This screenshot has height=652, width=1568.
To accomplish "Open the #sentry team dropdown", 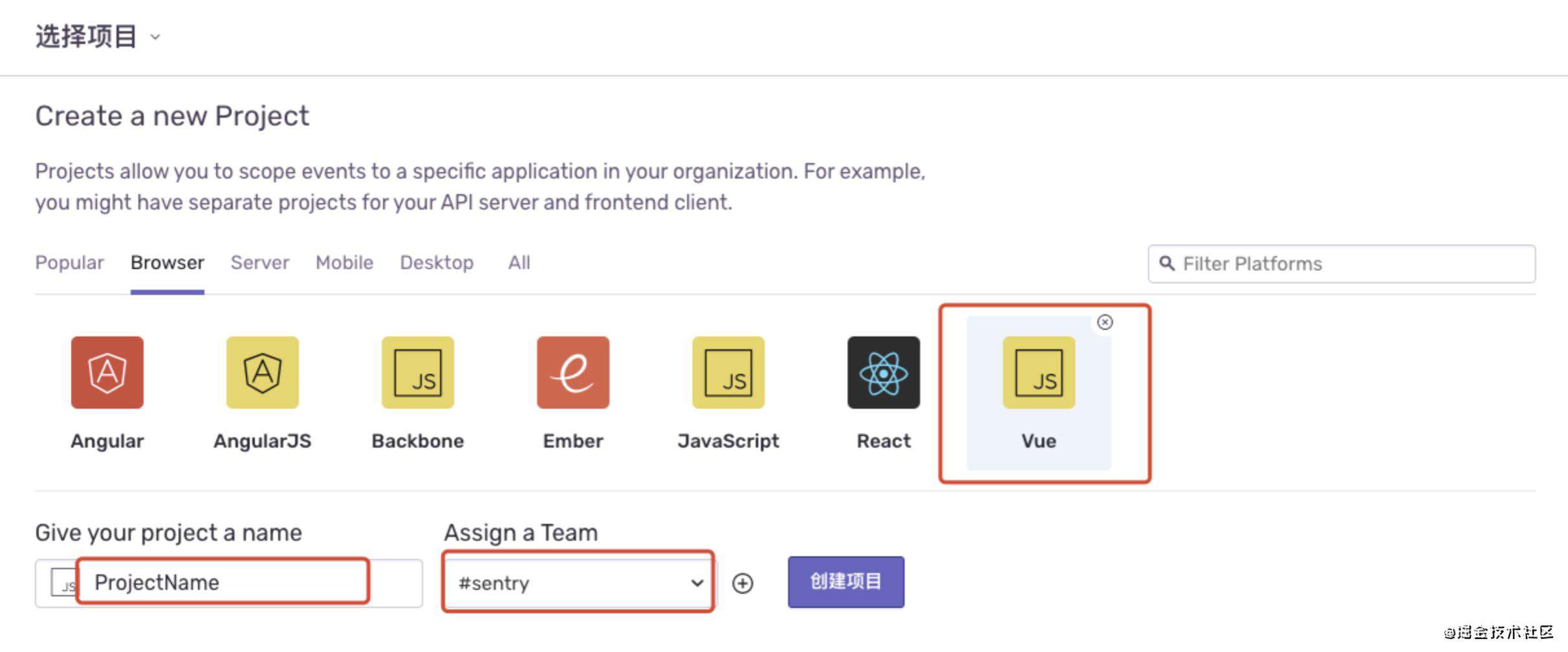I will click(x=579, y=583).
